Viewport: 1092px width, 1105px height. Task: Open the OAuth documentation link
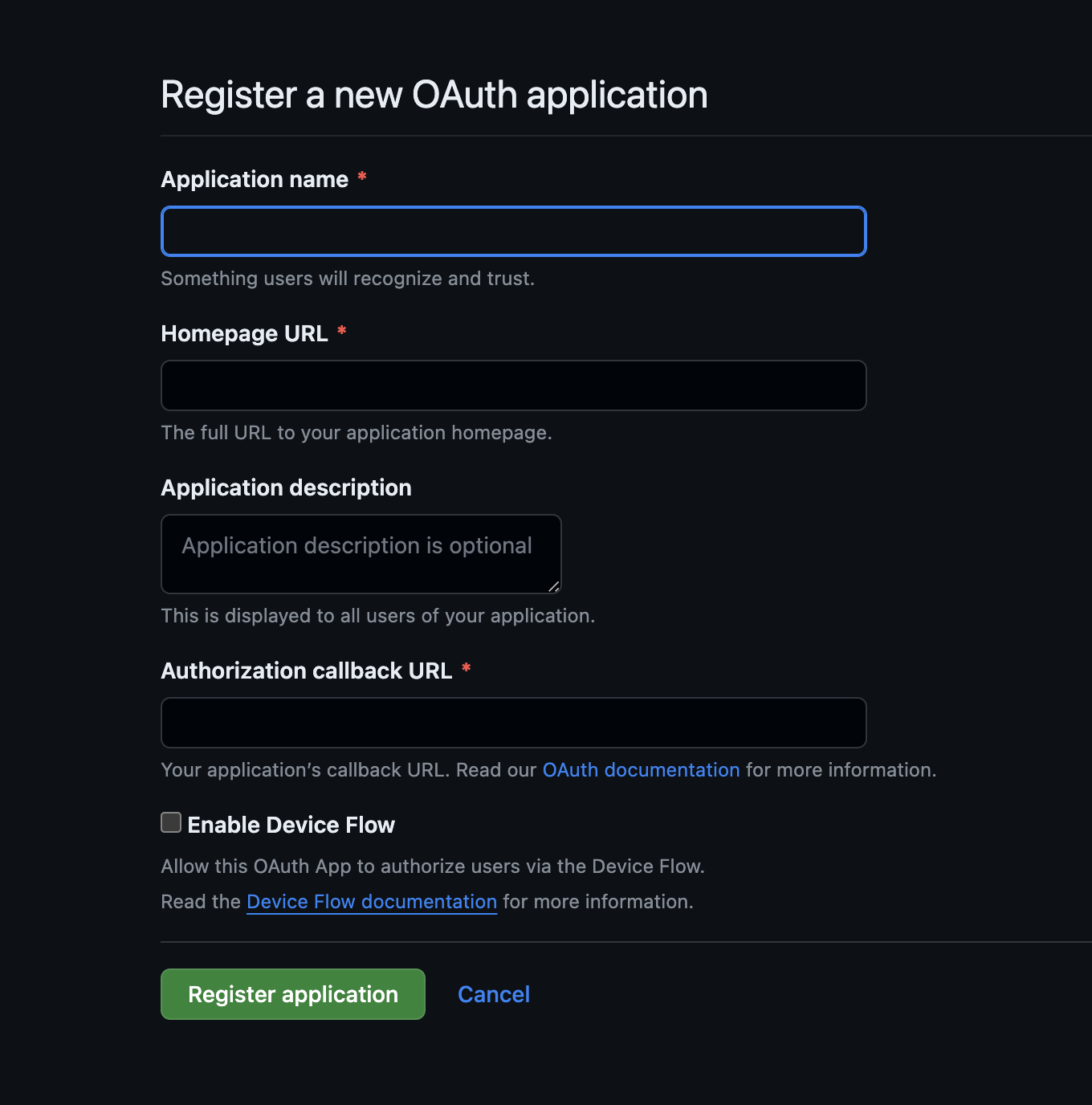(641, 769)
